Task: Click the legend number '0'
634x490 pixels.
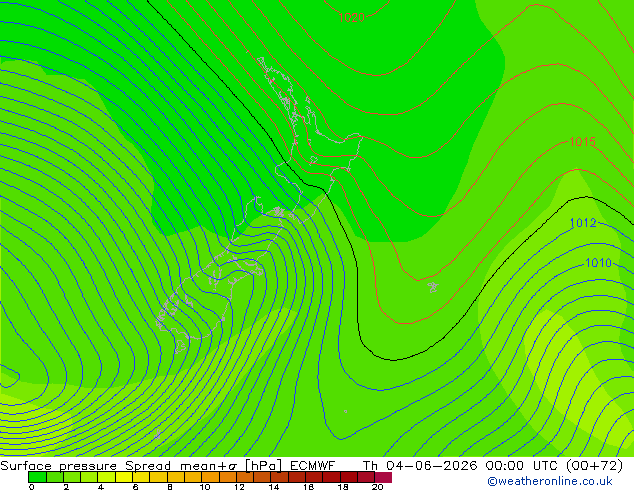Action: coord(32,487)
